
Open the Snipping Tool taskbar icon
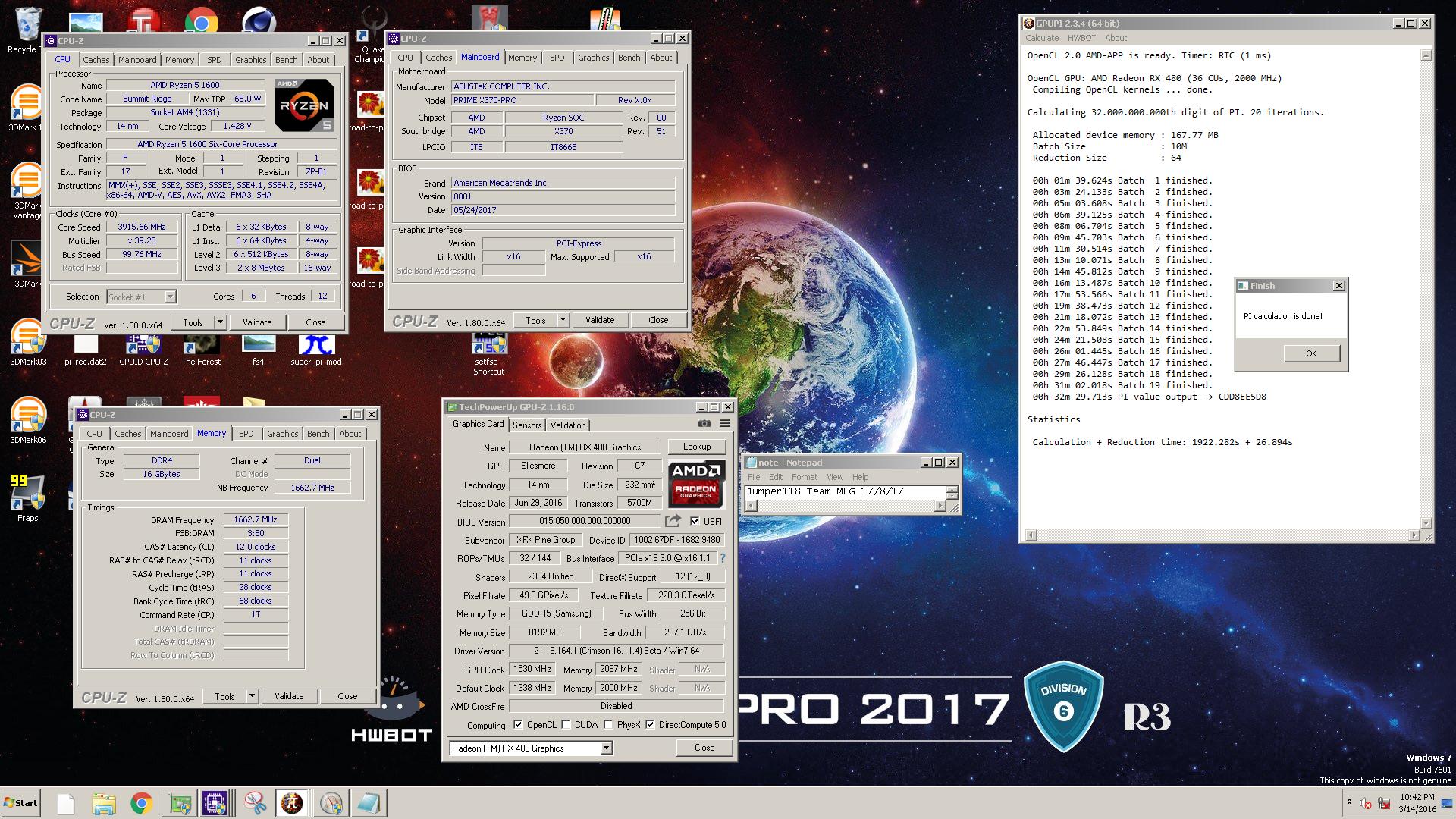coord(255,803)
